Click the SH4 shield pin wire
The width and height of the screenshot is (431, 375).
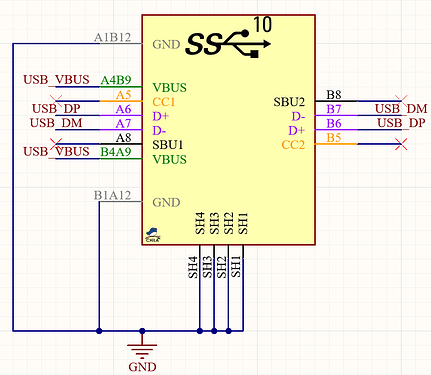200,288
